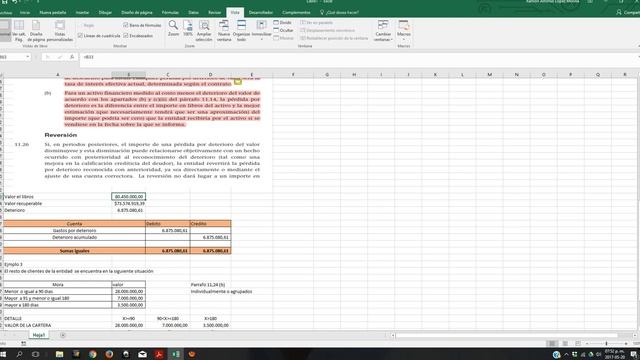Click the Page Break Preview button in the status bar
Image resolution: width=640 pixels, height=360 pixels.
(x=578, y=344)
